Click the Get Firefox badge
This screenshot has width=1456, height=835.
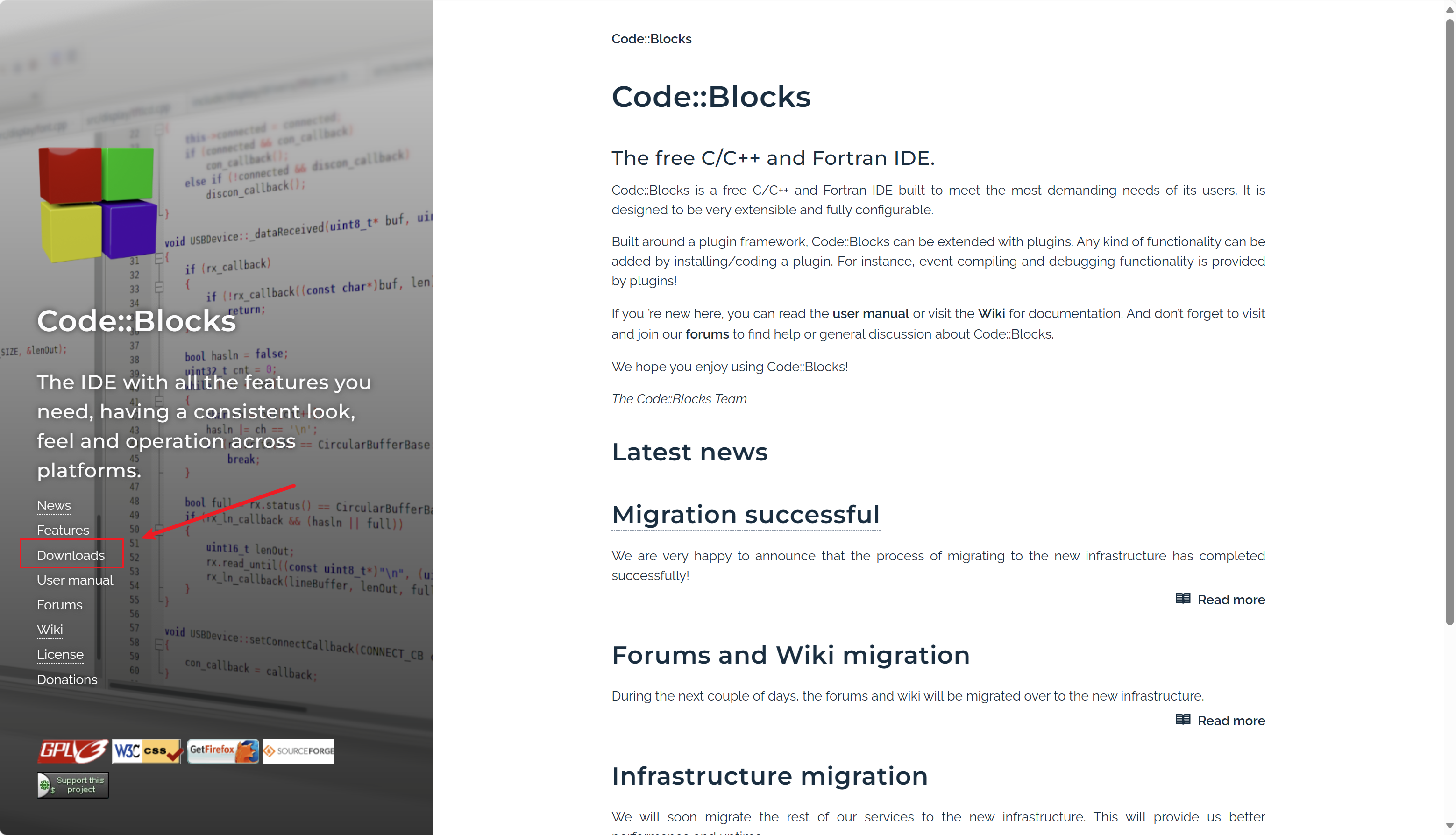(222, 750)
